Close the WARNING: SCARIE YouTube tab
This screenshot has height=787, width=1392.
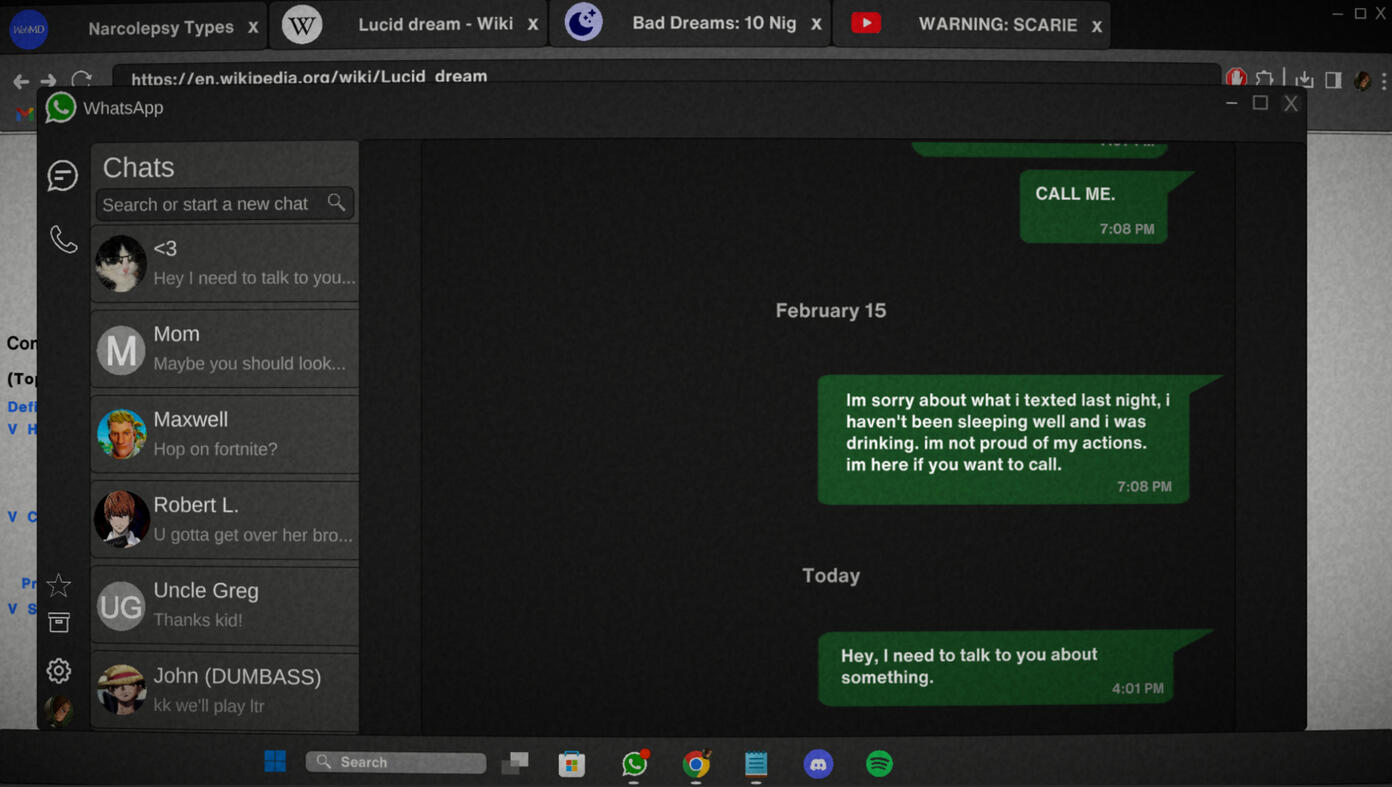coord(1097,26)
